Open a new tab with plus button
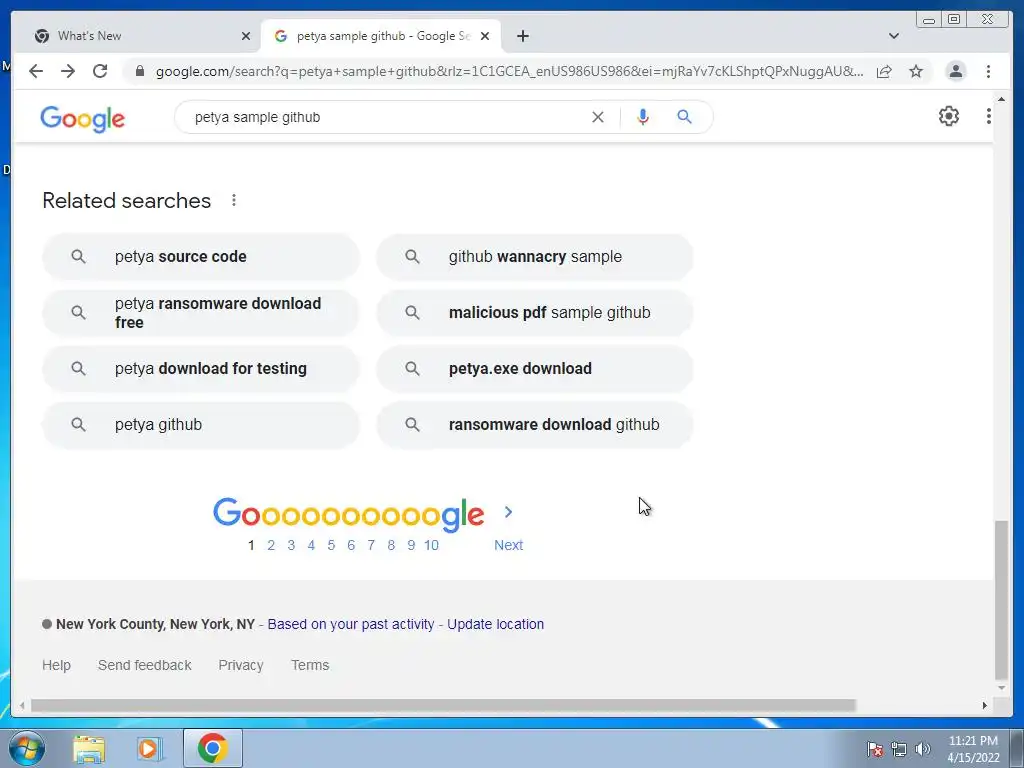Screen dimensions: 1024x768 point(522,36)
